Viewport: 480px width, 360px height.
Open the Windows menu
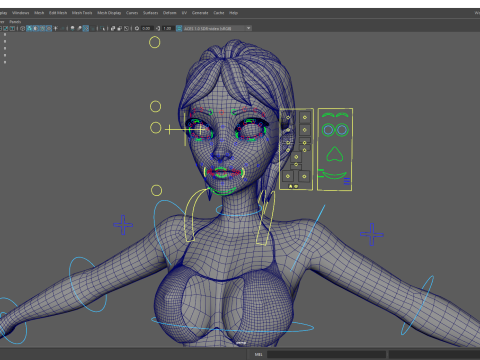(20, 13)
